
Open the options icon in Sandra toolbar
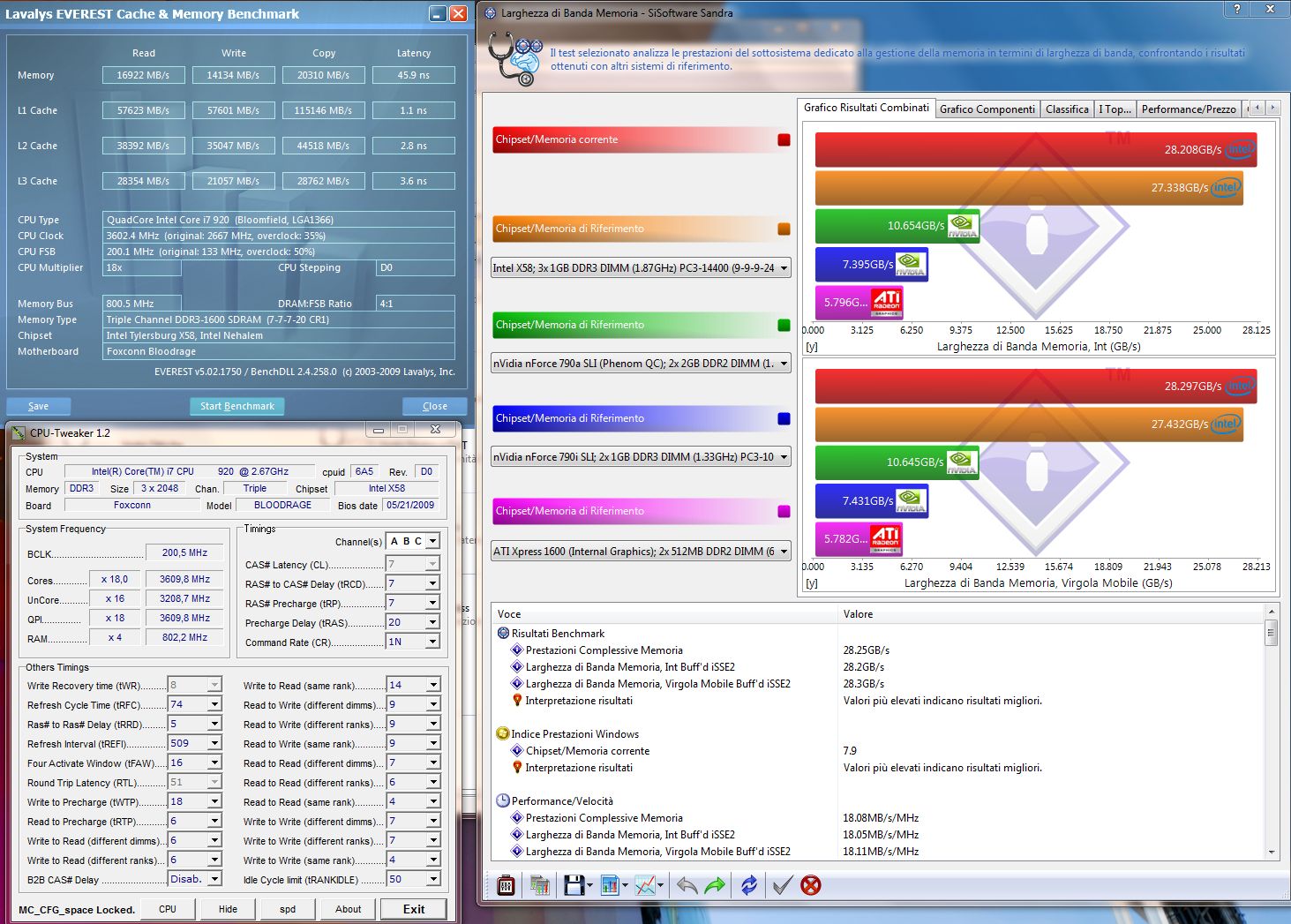[506, 885]
